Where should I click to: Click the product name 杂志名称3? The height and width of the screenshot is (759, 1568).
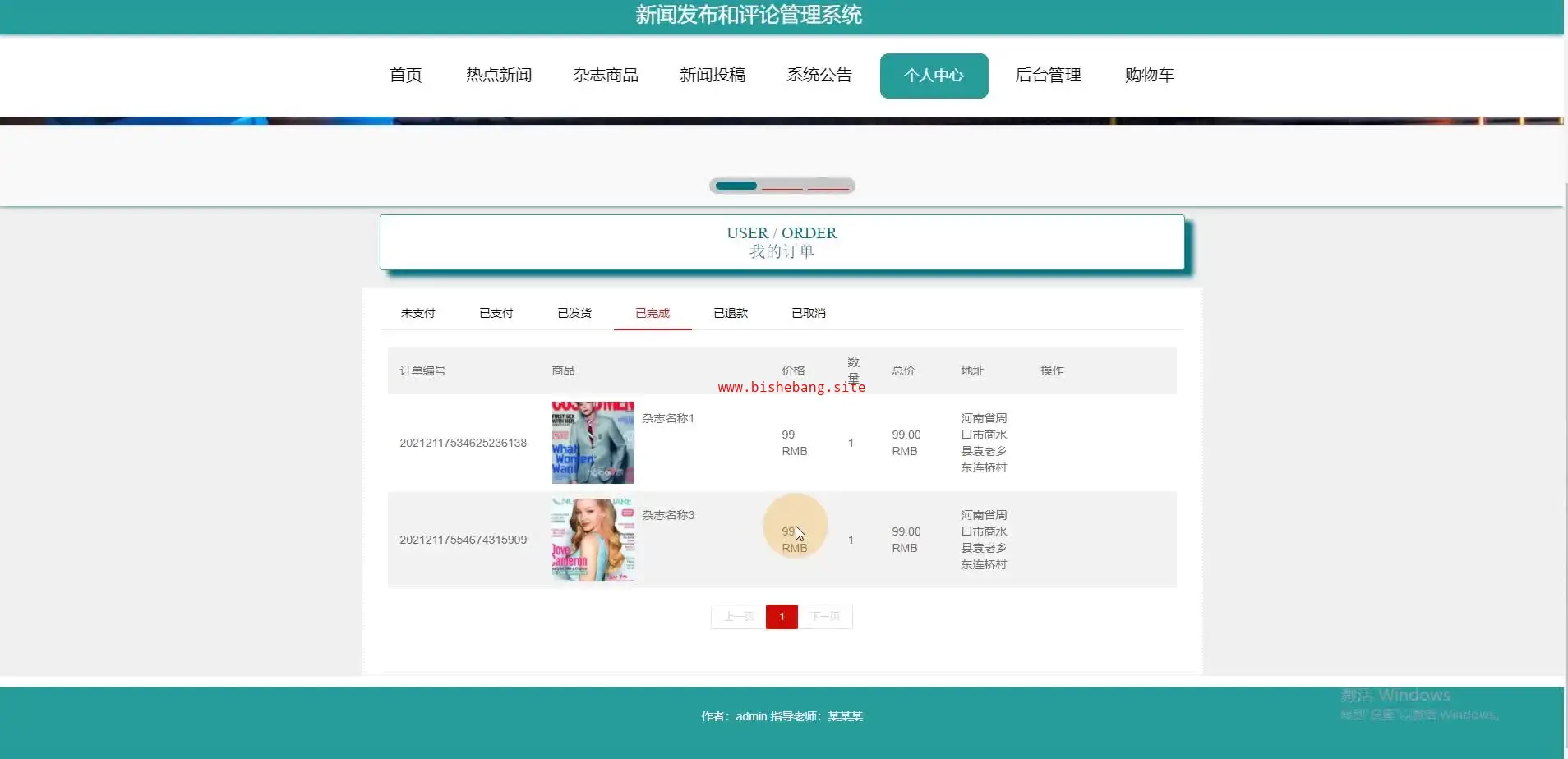668,515
